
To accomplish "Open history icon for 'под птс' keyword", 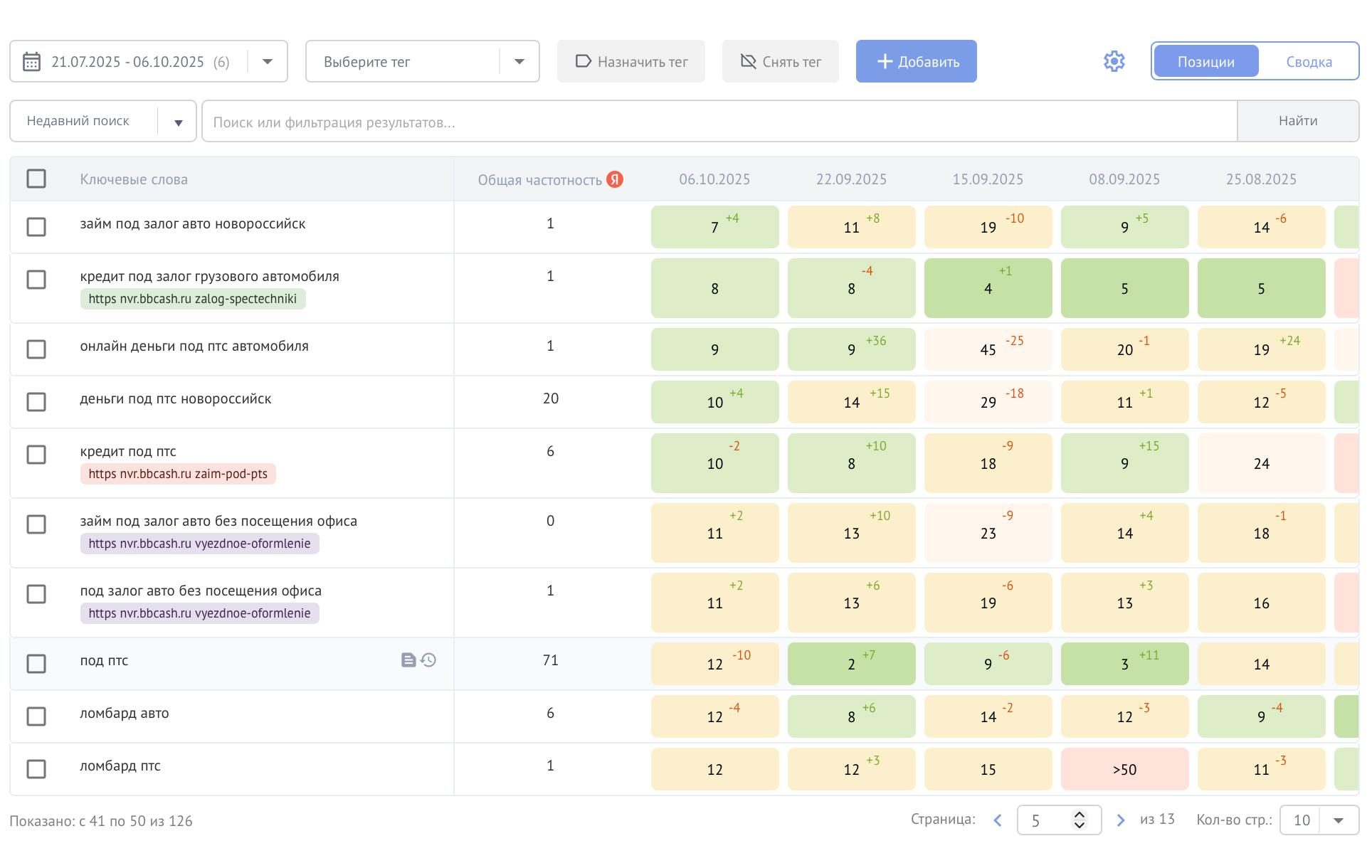I will (x=428, y=660).
